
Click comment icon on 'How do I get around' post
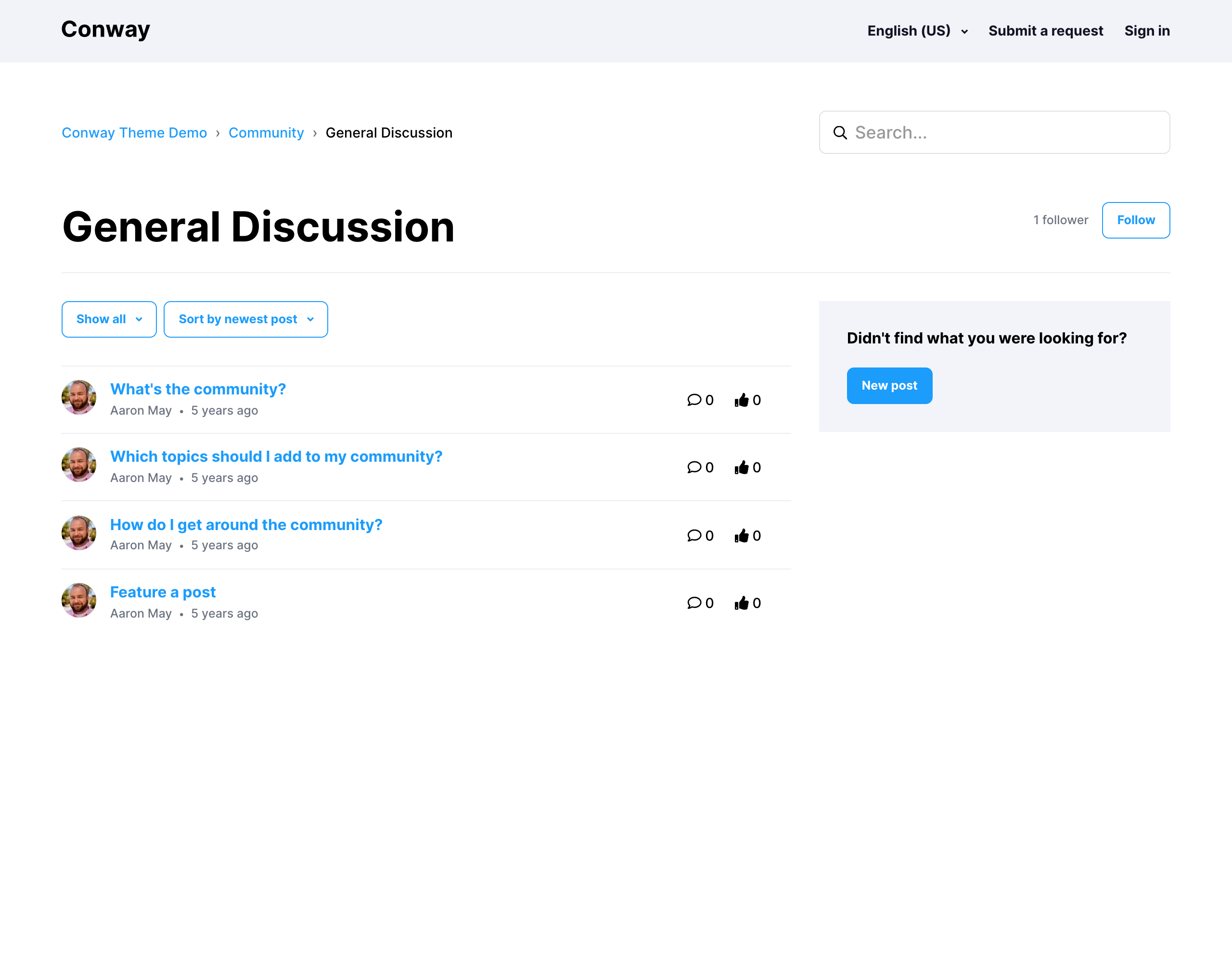coord(694,535)
